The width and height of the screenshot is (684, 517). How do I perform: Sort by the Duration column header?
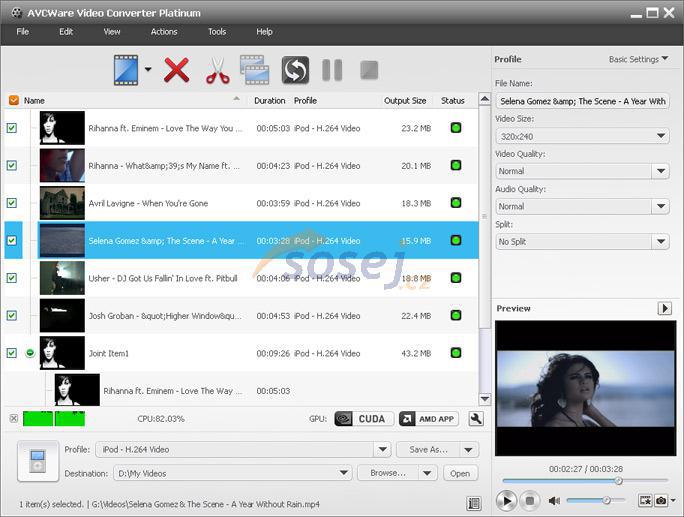270,100
